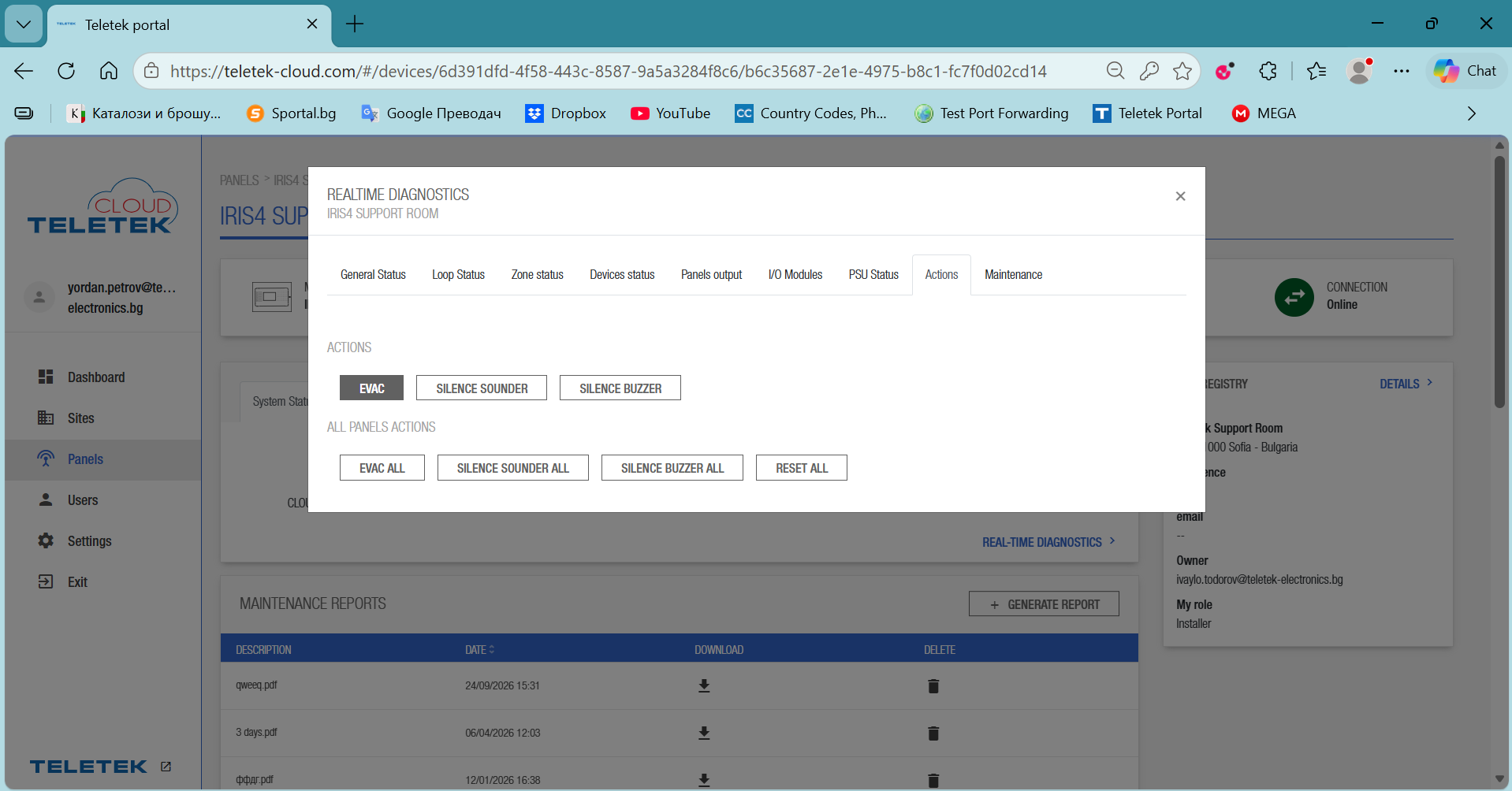The image size is (1512, 791).
Task: Download the 3 days.pdf report
Action: (x=704, y=733)
